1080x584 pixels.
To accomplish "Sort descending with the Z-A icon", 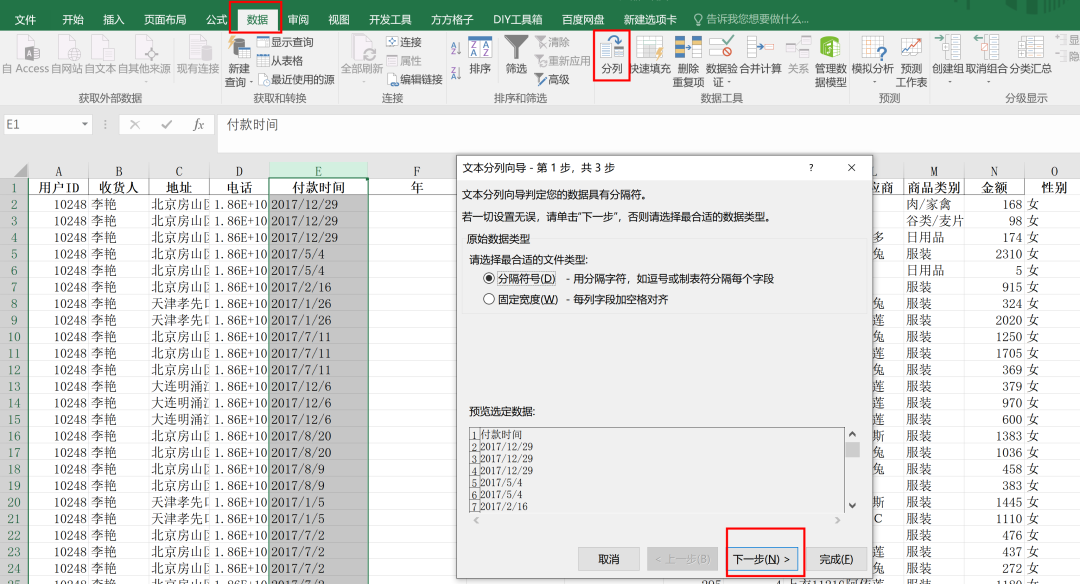I will tap(456, 72).
